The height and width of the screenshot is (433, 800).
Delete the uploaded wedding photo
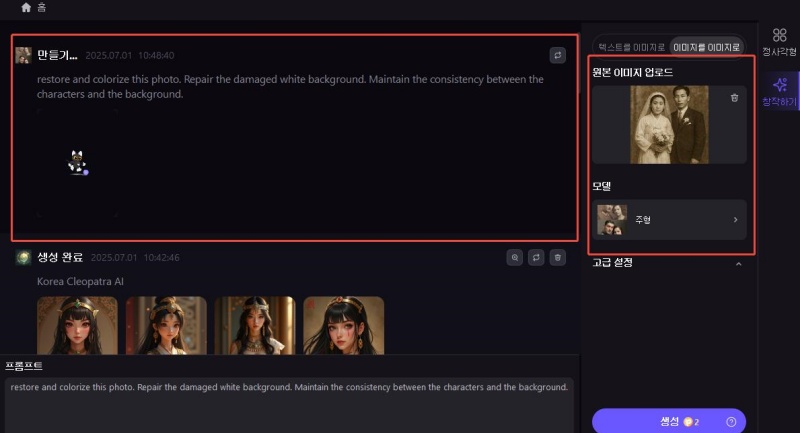tap(734, 98)
